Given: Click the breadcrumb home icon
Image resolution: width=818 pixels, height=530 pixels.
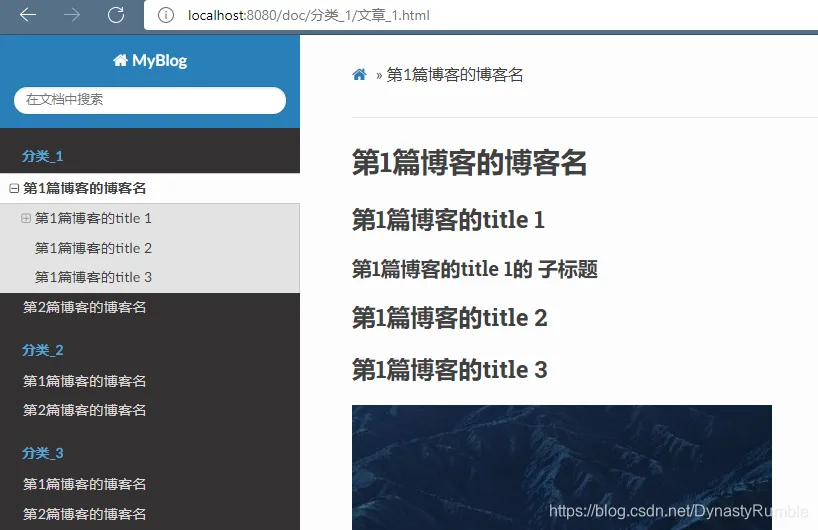Looking at the screenshot, I should (359, 75).
